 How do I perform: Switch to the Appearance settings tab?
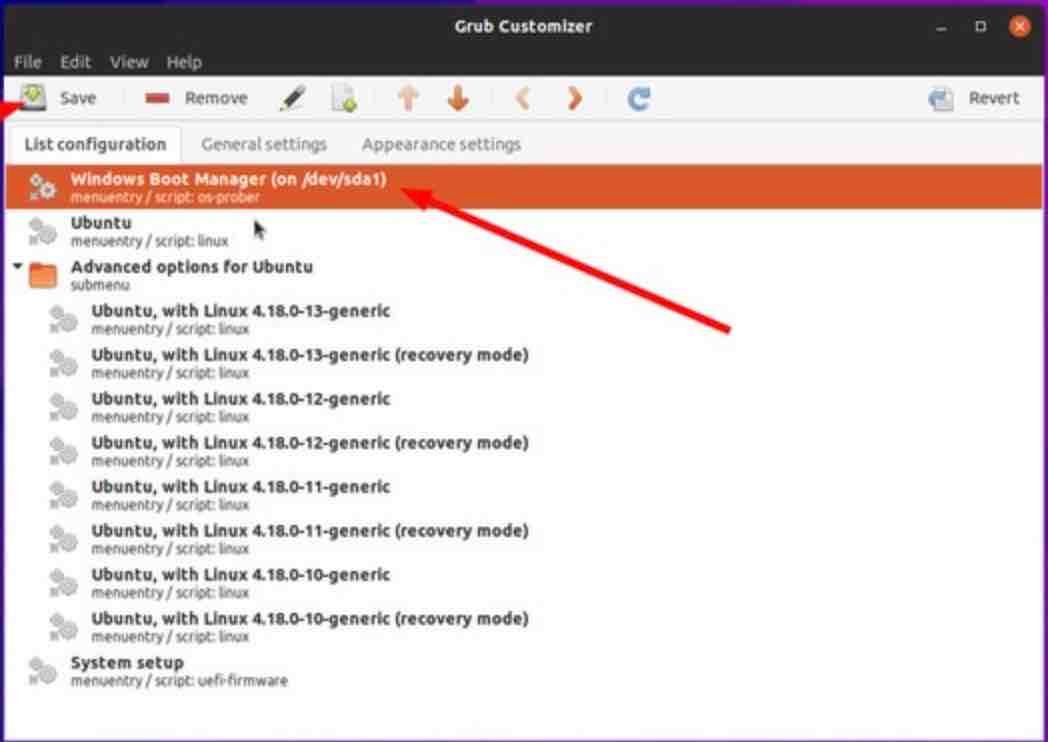[x=441, y=144]
